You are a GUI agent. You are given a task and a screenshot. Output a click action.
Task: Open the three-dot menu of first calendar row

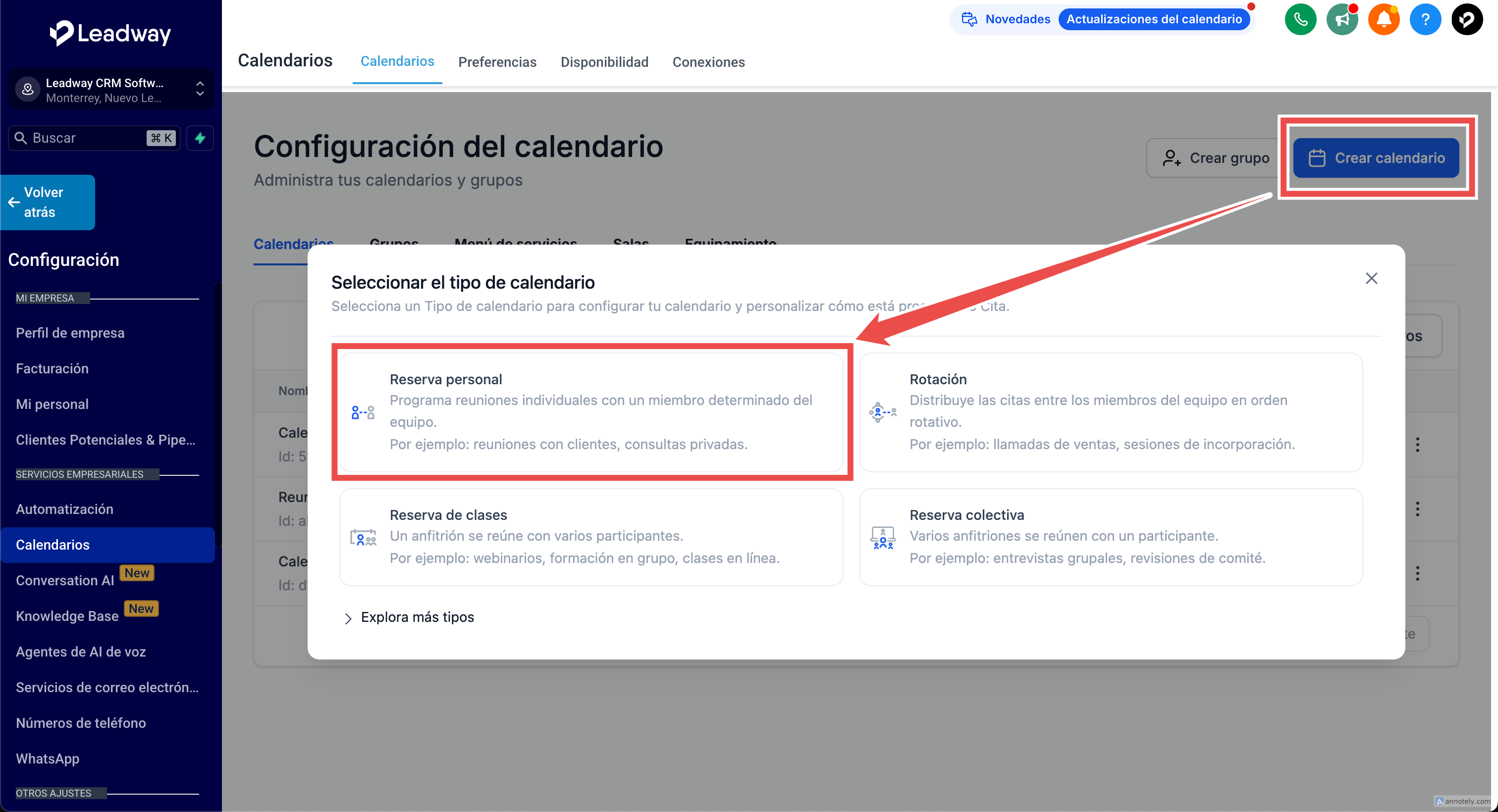pyautogui.click(x=1417, y=445)
